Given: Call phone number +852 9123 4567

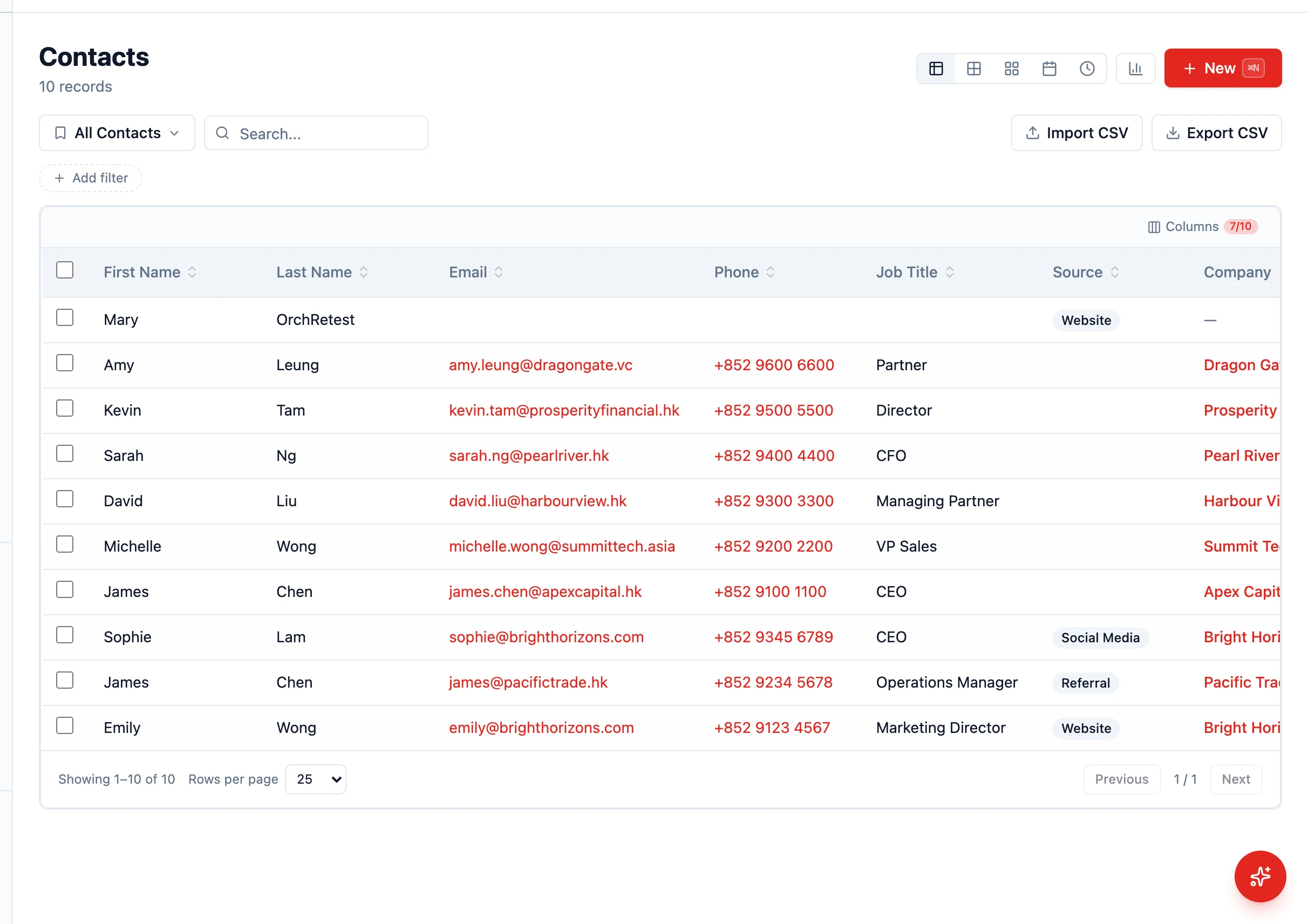Looking at the screenshot, I should (772, 728).
